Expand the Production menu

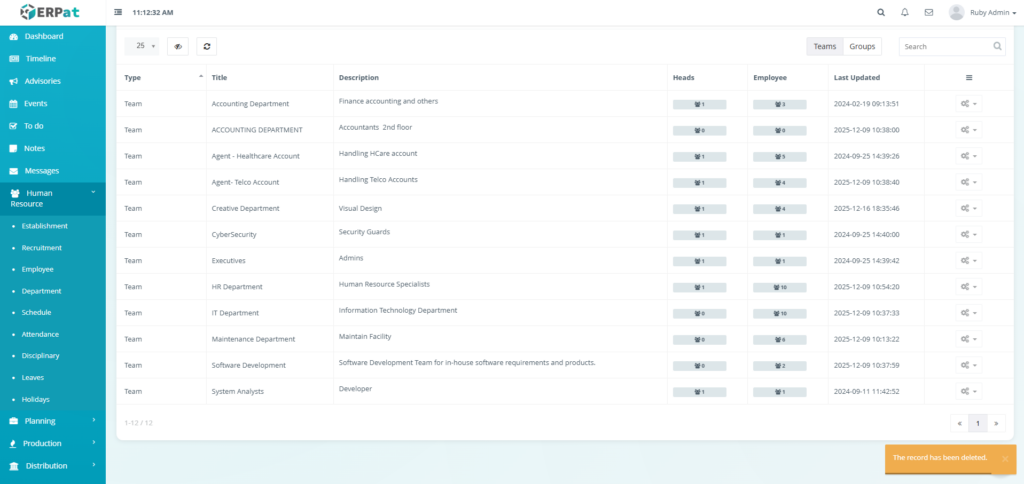tap(52, 444)
